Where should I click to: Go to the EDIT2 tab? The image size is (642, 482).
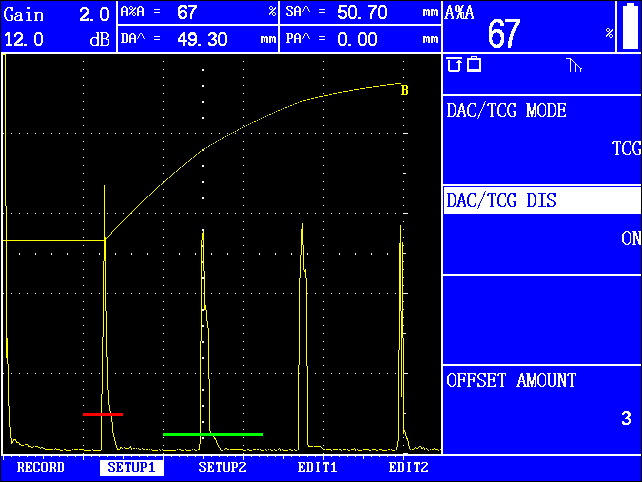[408, 468]
